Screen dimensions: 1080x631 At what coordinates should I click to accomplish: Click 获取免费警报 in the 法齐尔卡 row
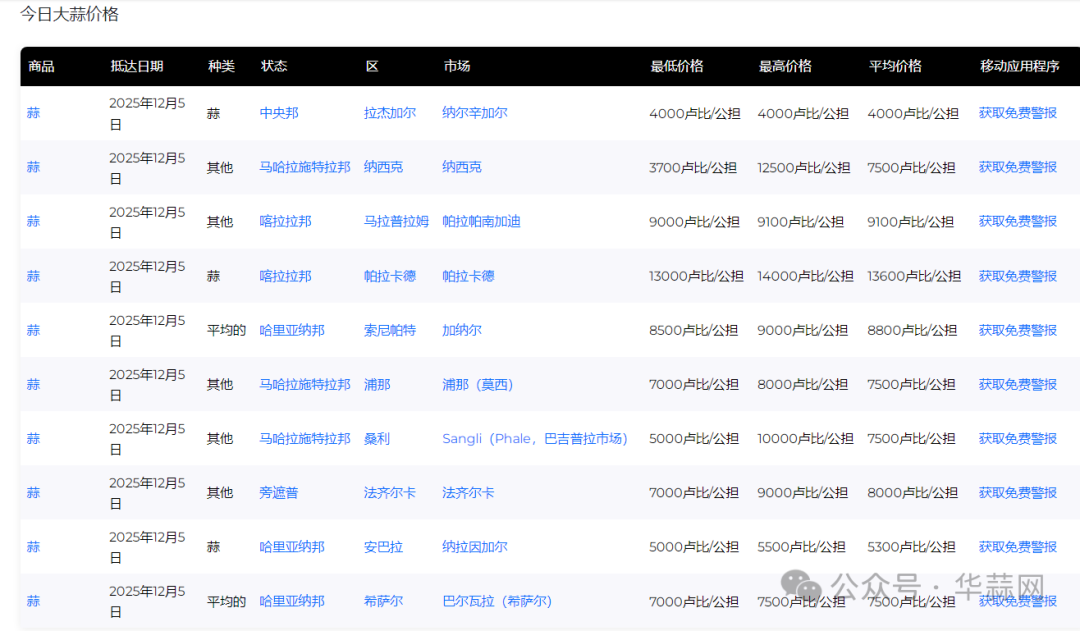click(x=1017, y=493)
